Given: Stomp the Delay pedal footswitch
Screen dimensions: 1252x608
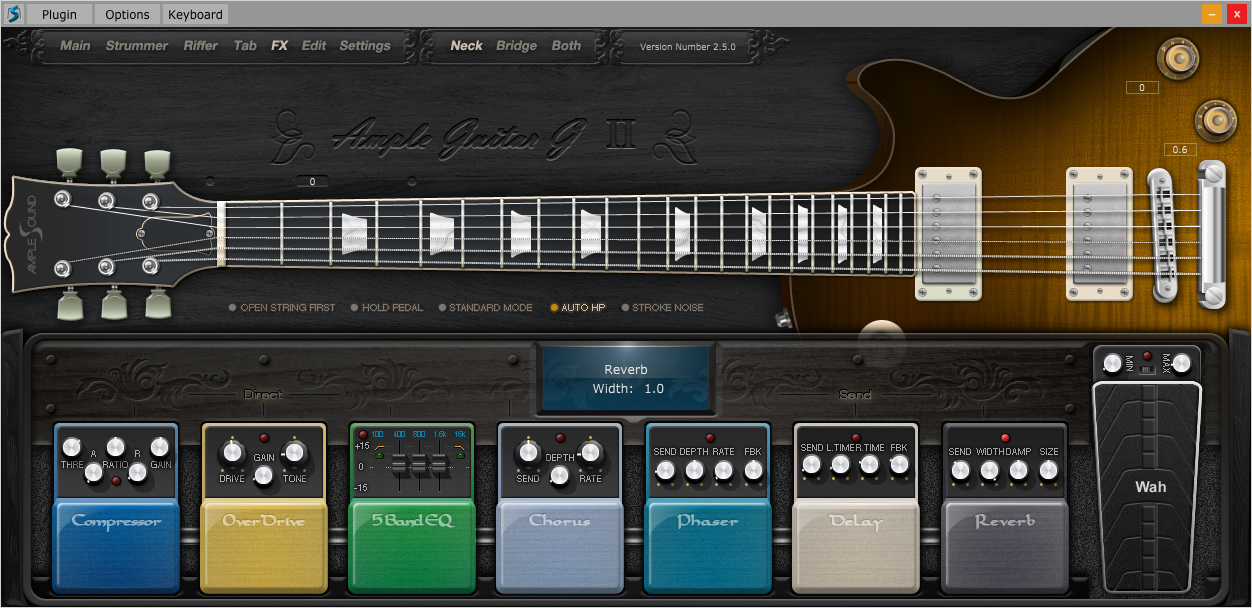Looking at the screenshot, I should click(x=856, y=544).
